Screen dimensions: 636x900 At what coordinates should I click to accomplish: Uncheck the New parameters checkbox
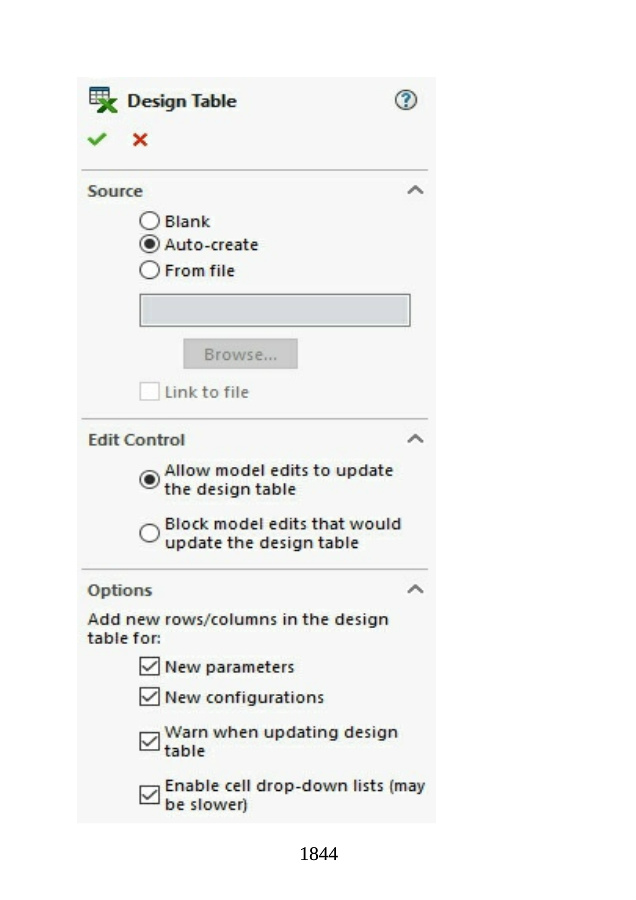pos(149,667)
